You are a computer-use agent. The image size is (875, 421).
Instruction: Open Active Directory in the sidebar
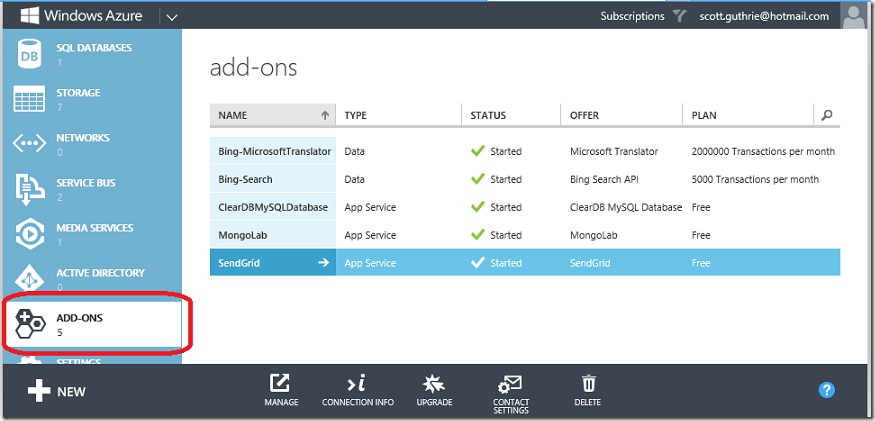[92, 279]
